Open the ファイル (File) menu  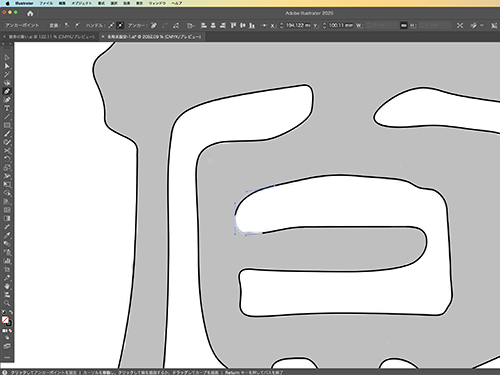46,3
